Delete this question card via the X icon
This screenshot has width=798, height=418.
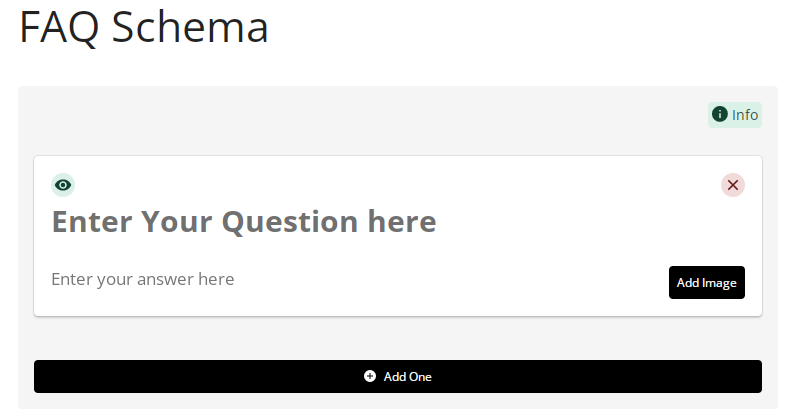733,185
